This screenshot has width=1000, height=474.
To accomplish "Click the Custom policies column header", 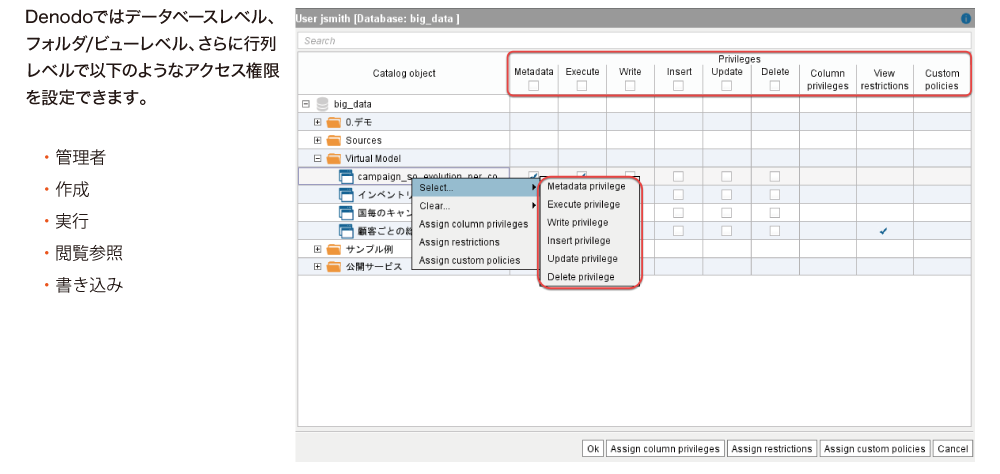I will (941, 80).
